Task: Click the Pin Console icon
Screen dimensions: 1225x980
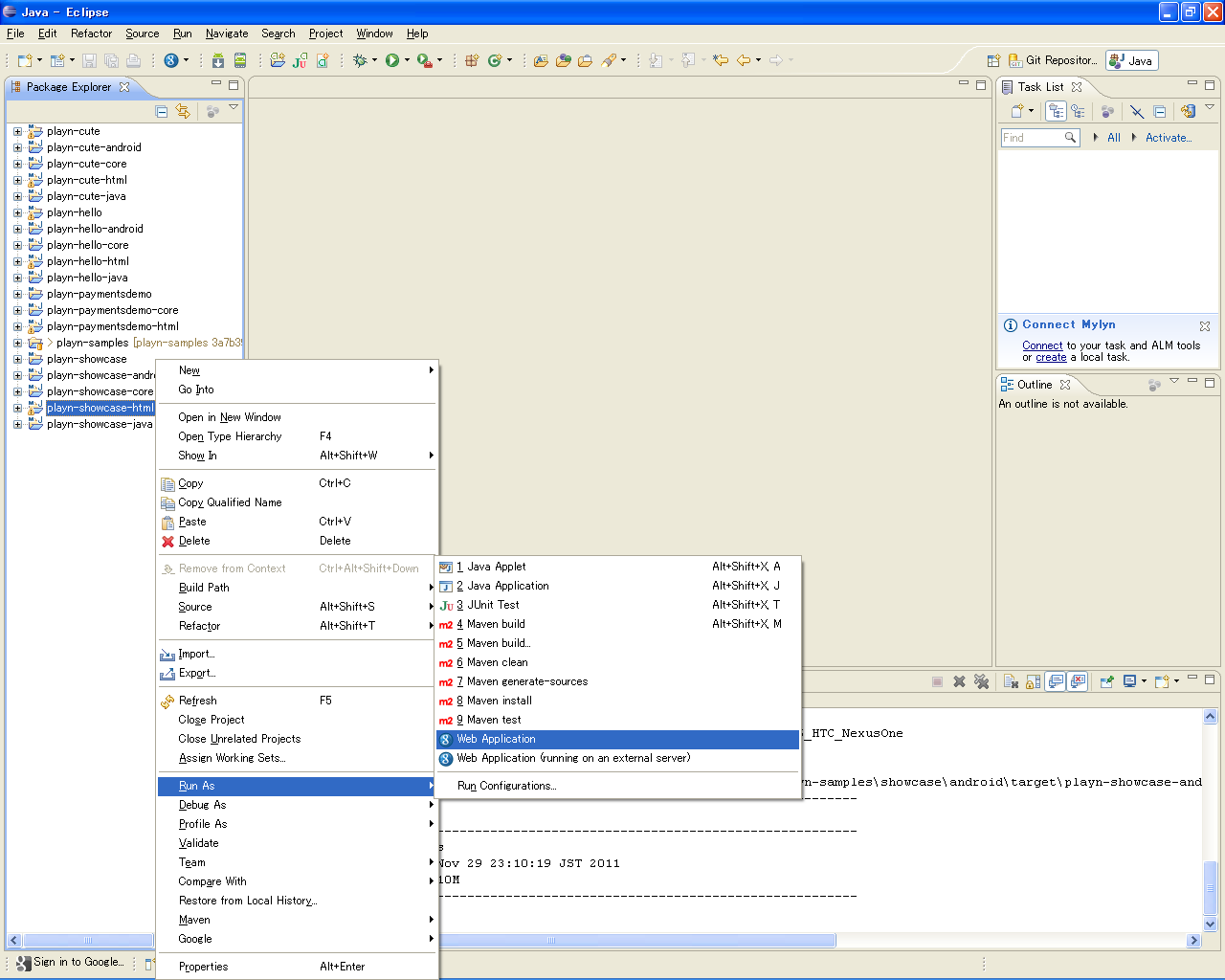Action: coord(1107,681)
